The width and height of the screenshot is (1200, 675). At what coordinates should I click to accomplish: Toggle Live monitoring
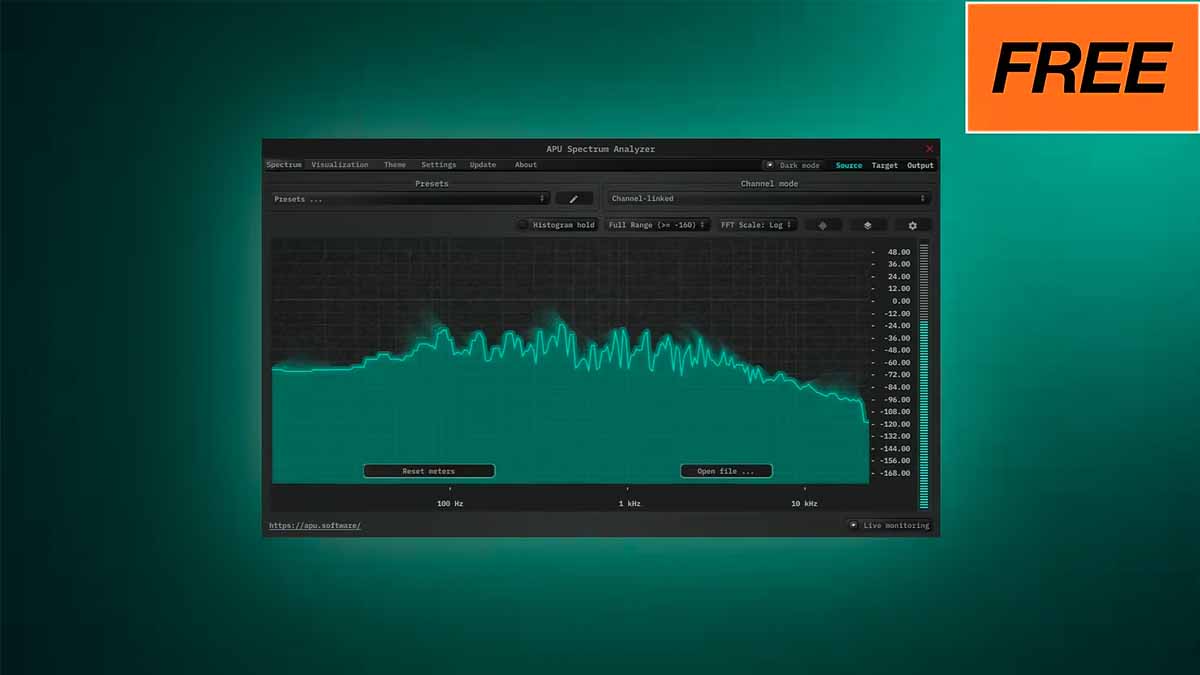coord(853,525)
